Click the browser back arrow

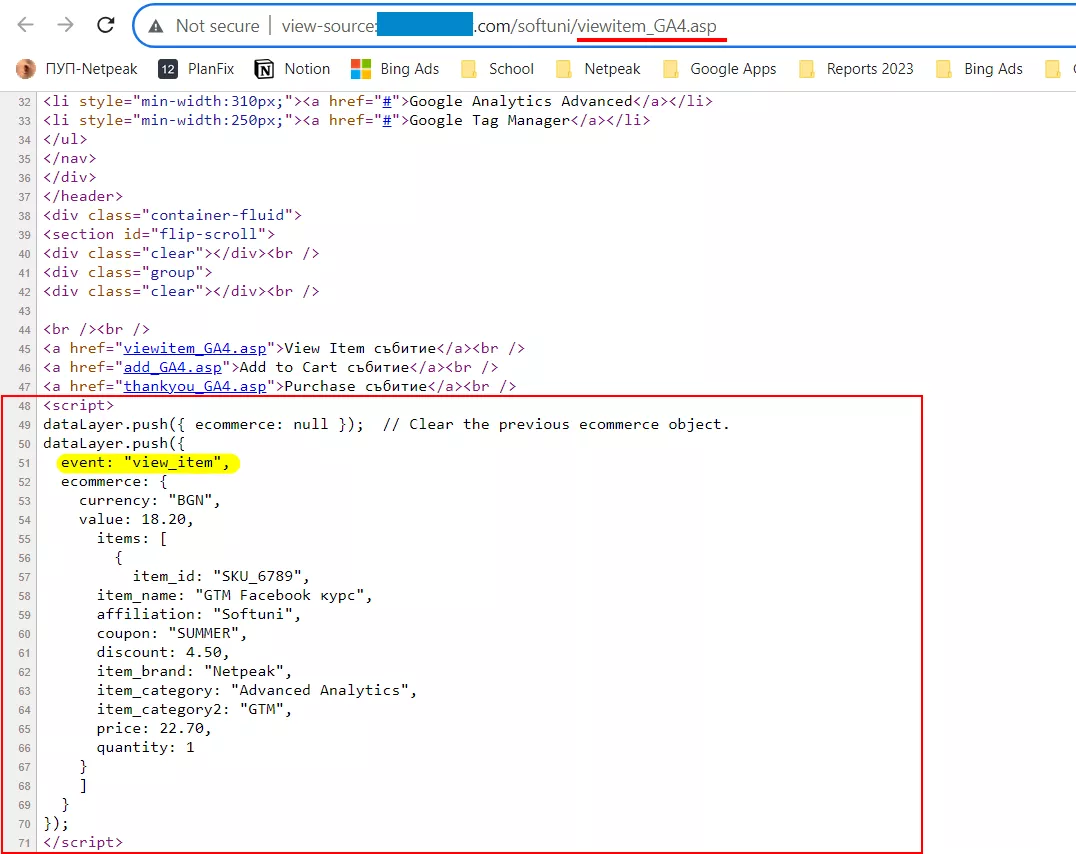[25, 25]
